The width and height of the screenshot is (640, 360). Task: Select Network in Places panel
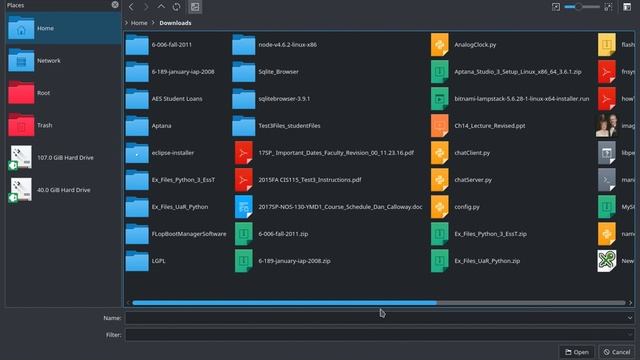point(63,60)
